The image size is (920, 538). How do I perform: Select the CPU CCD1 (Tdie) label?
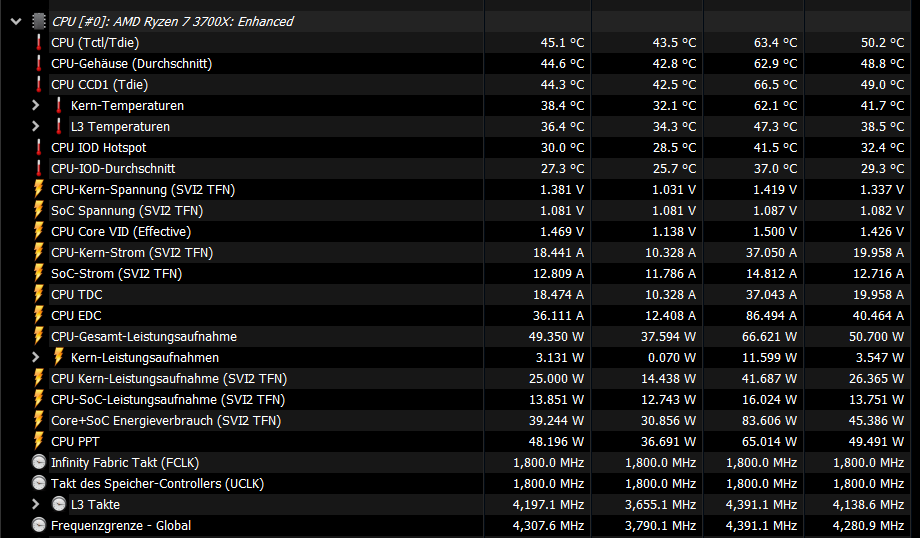pos(100,84)
